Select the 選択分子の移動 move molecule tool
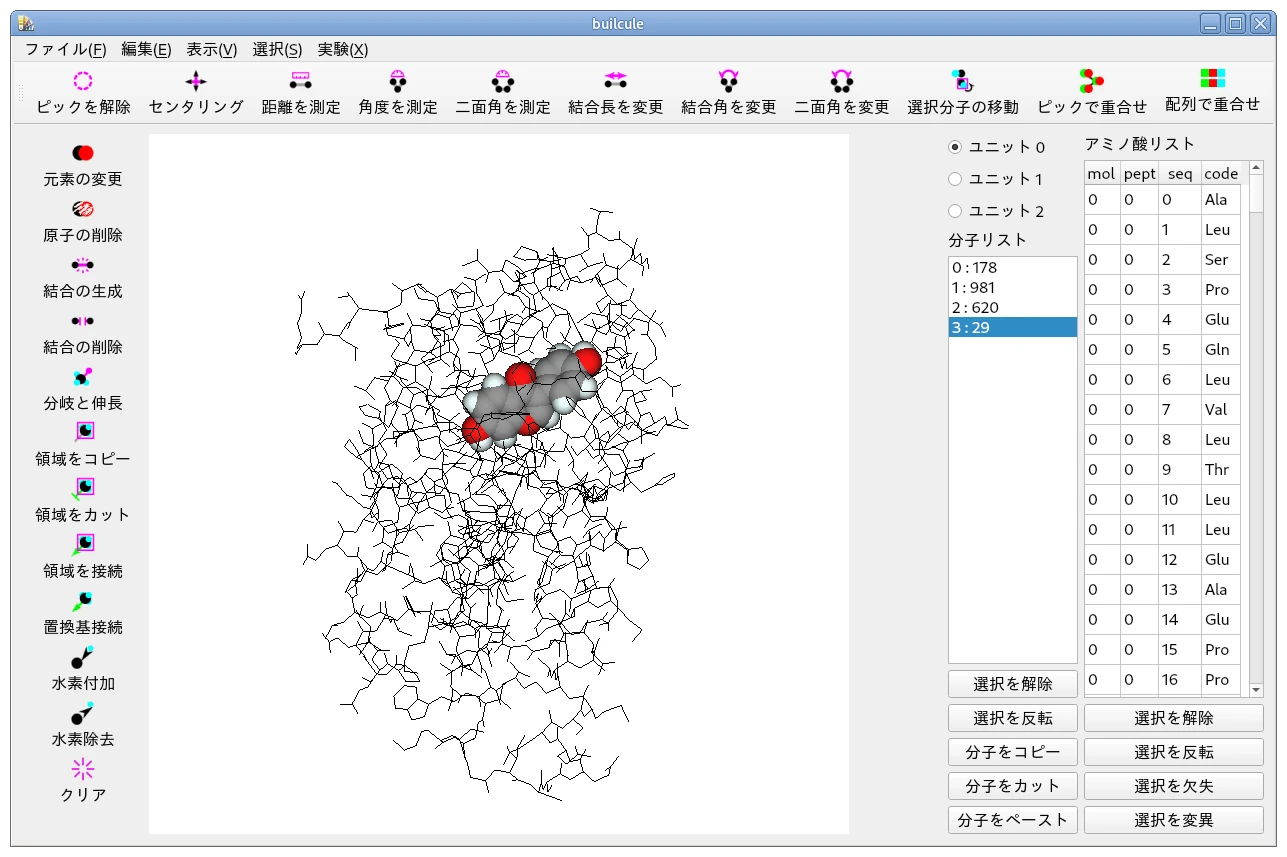Image resolution: width=1287 pixels, height=857 pixels. 962,82
